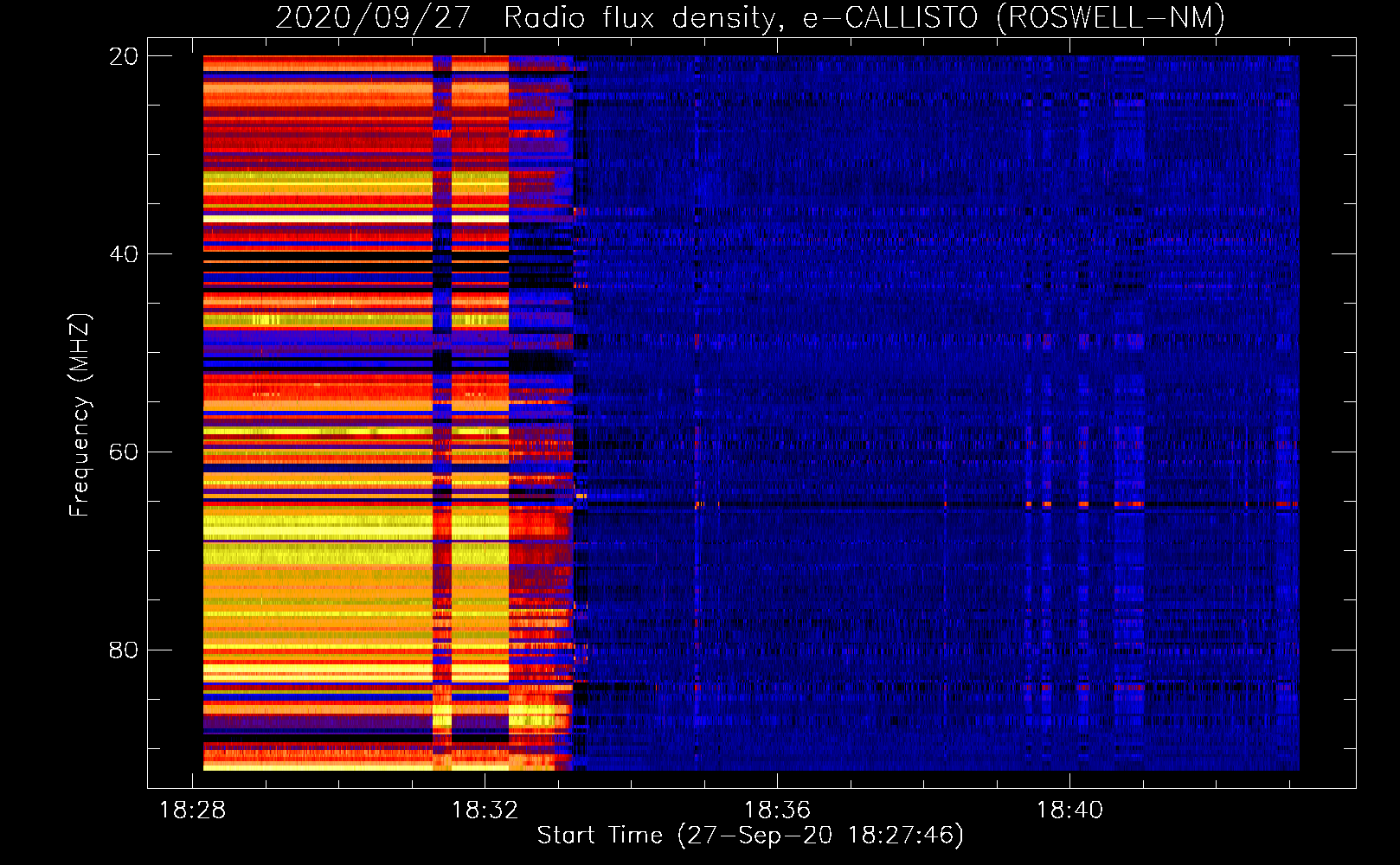The image size is (1400, 865).
Task: Click the 'Start Time (27-Sep-20 18:27:46)' label
Action: (x=750, y=836)
